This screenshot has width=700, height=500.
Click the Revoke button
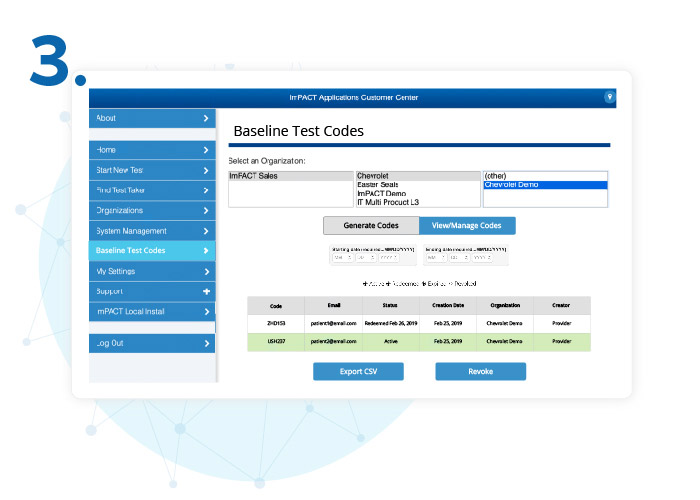481,371
